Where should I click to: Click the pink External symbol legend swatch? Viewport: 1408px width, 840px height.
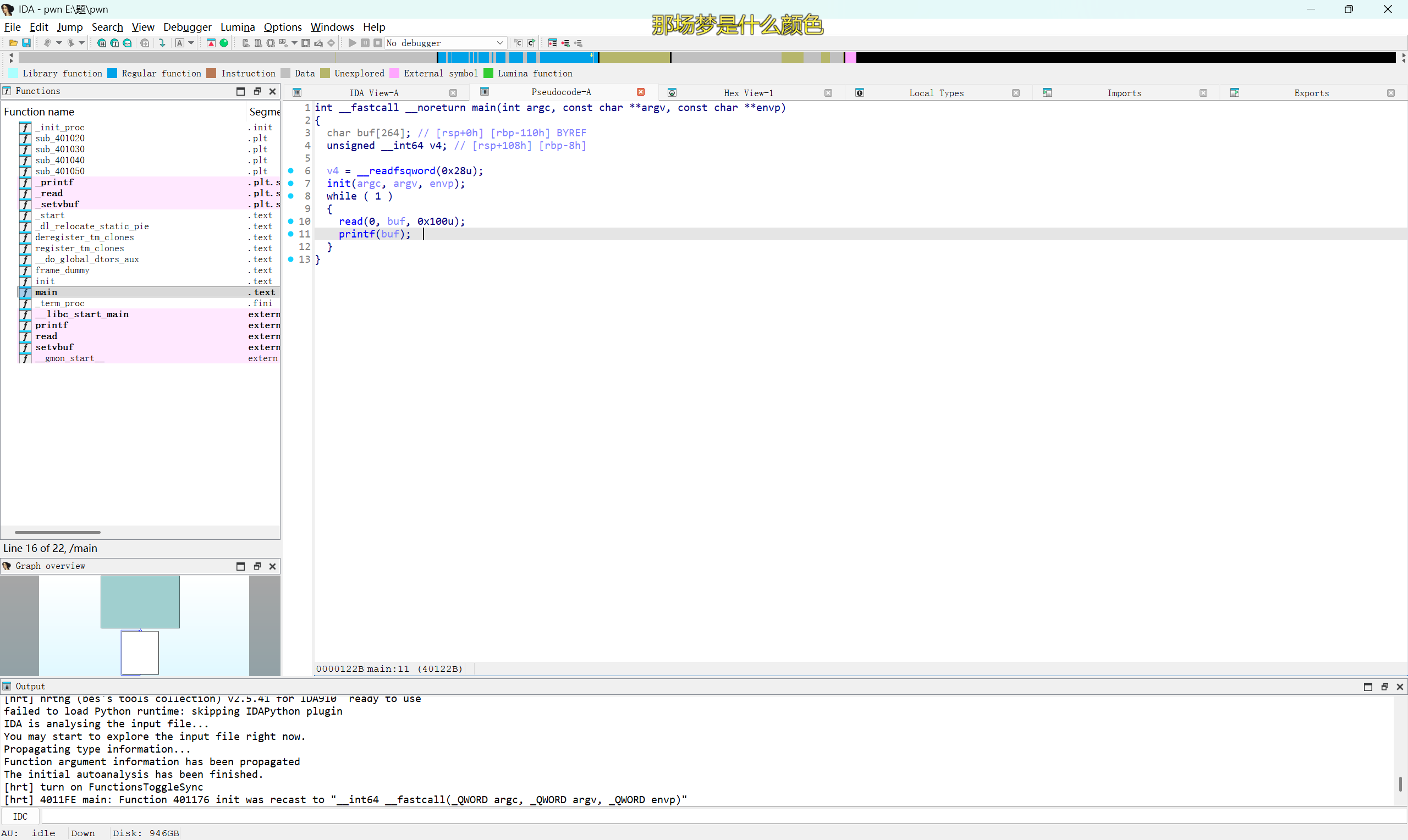pos(394,73)
